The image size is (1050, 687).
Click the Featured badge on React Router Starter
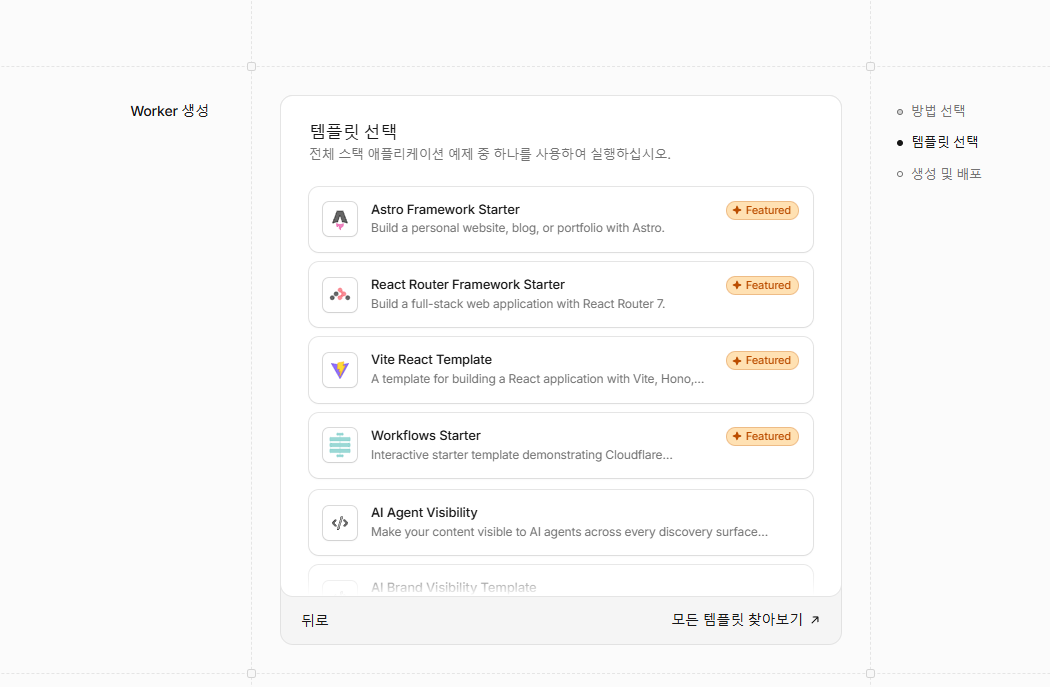762,285
